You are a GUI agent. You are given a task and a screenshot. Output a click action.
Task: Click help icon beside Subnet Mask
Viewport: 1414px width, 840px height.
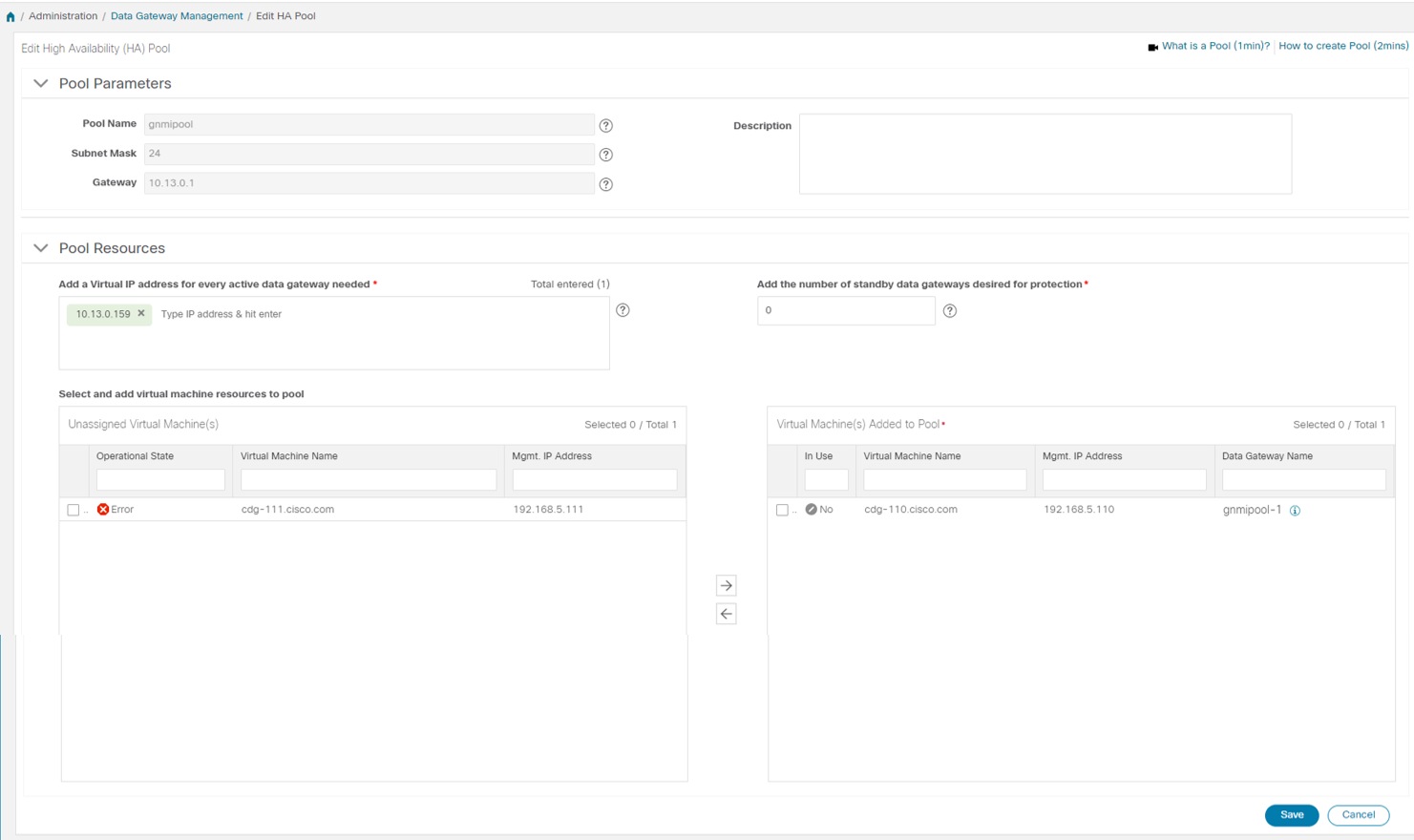[605, 155]
